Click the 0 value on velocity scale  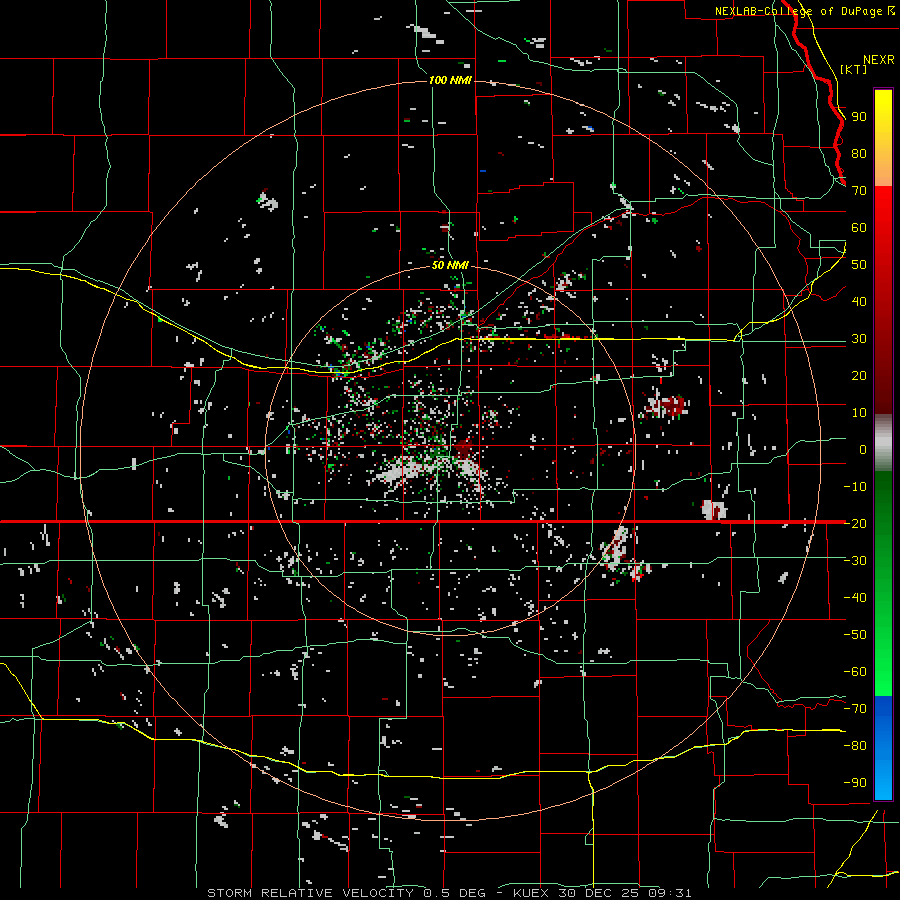pos(863,450)
